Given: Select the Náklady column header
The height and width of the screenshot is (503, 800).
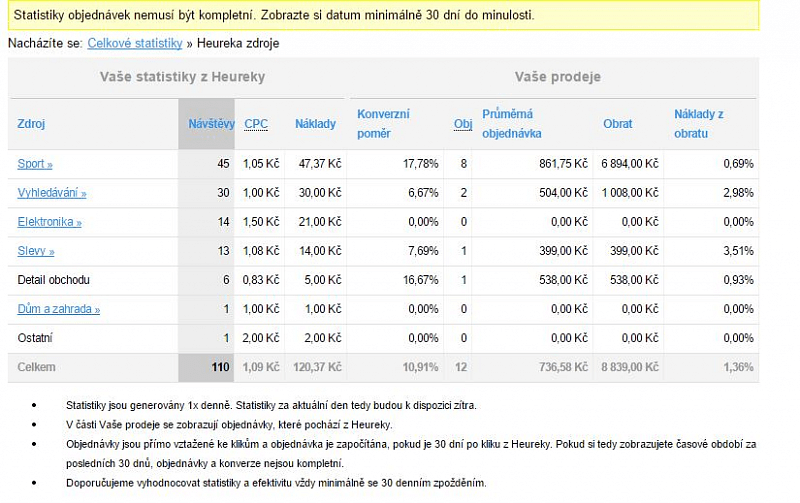Looking at the screenshot, I should [315, 124].
